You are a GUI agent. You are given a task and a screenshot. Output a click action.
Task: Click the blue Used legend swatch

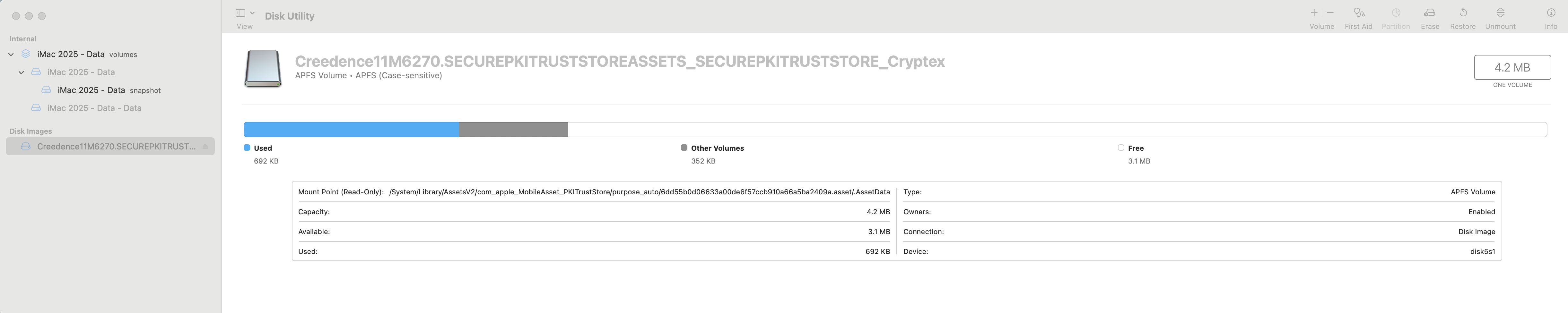pos(247,148)
